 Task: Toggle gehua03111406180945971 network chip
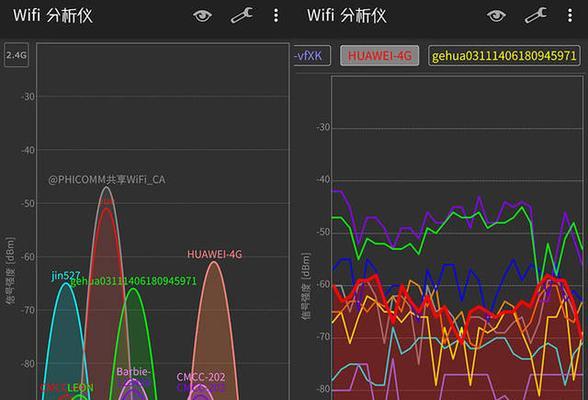click(504, 56)
